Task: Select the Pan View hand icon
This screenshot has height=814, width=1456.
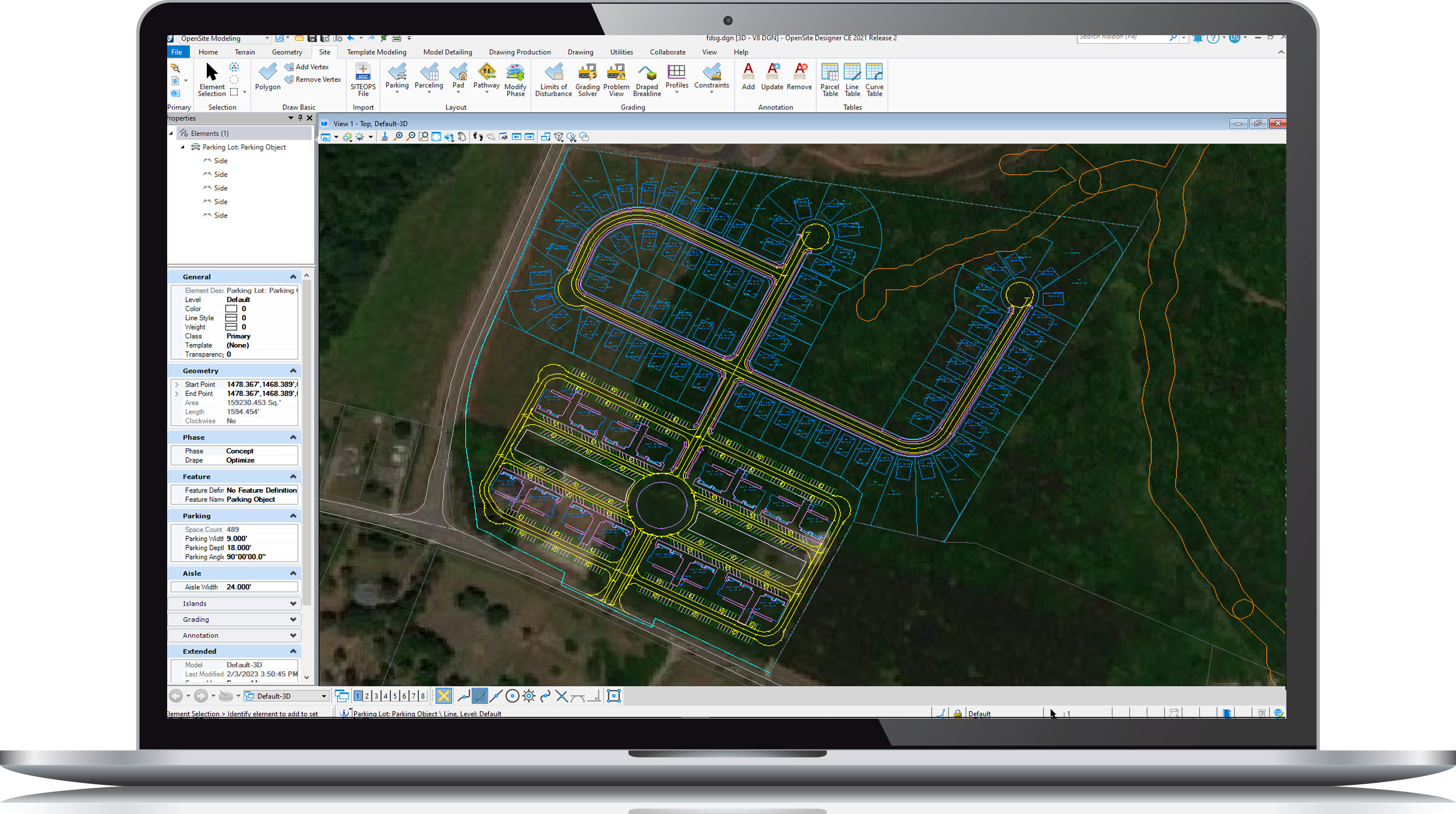Action: [461, 137]
